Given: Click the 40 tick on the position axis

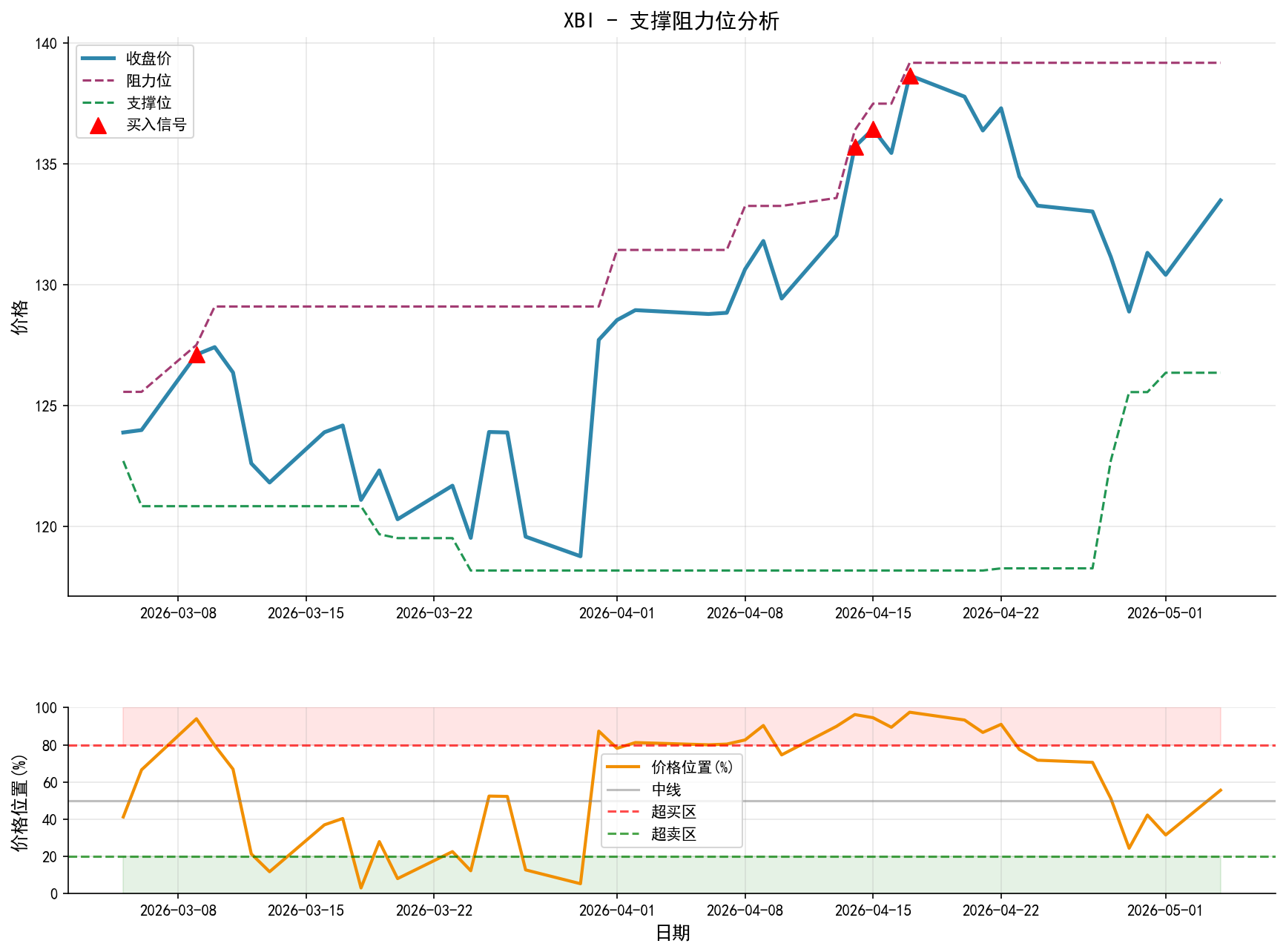Looking at the screenshot, I should [x=50, y=820].
